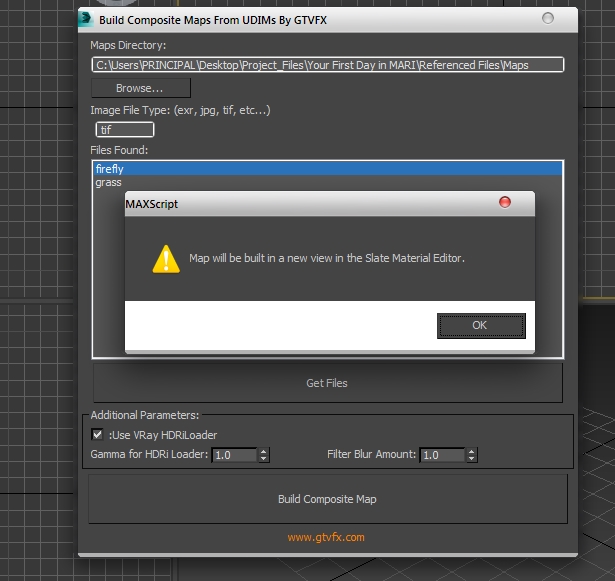Increase Gamma for HDRi Loader with up arrow
Screen dimensions: 615x581
pyautogui.click(x=264, y=452)
